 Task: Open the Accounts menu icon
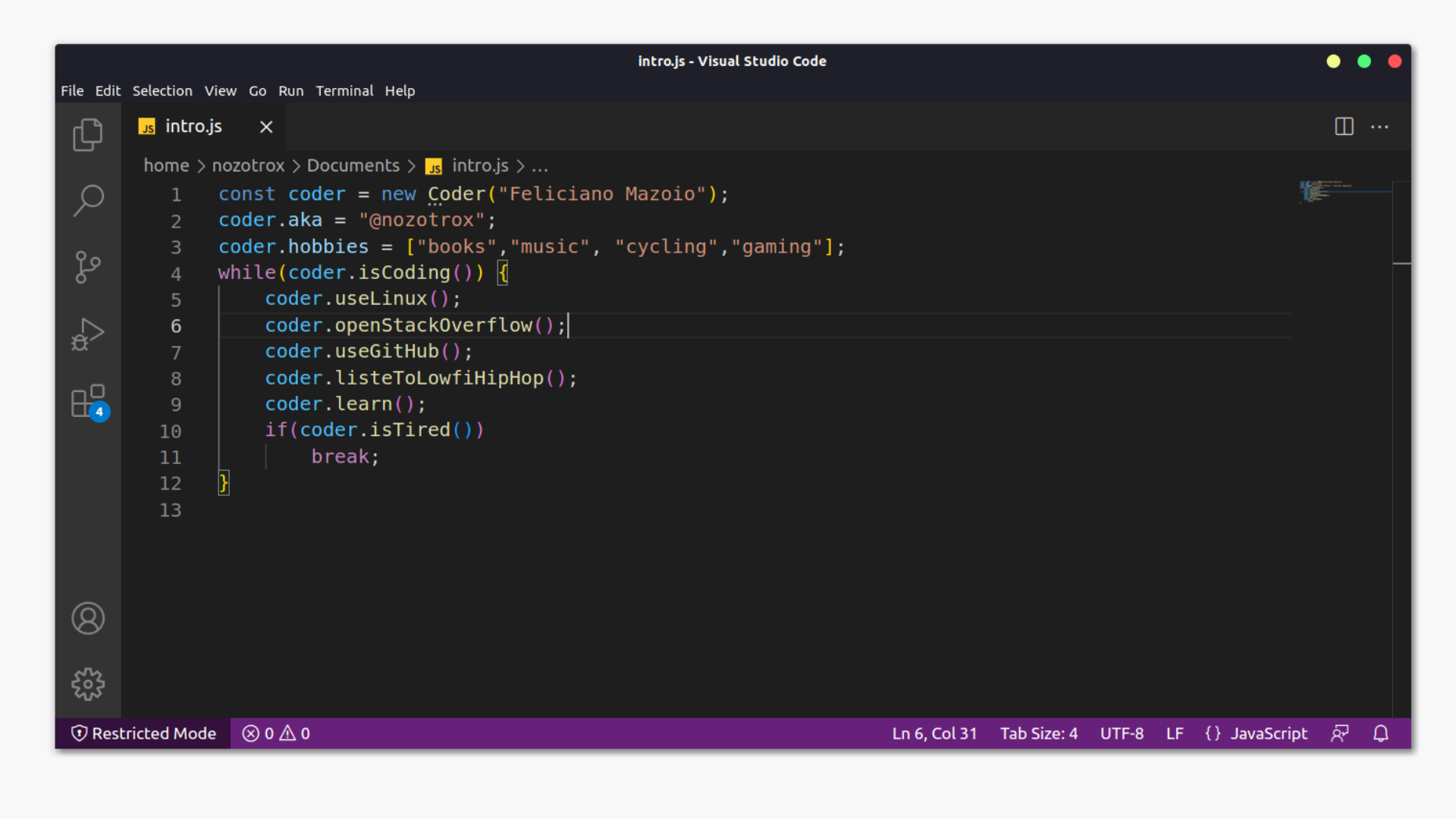pos(88,618)
